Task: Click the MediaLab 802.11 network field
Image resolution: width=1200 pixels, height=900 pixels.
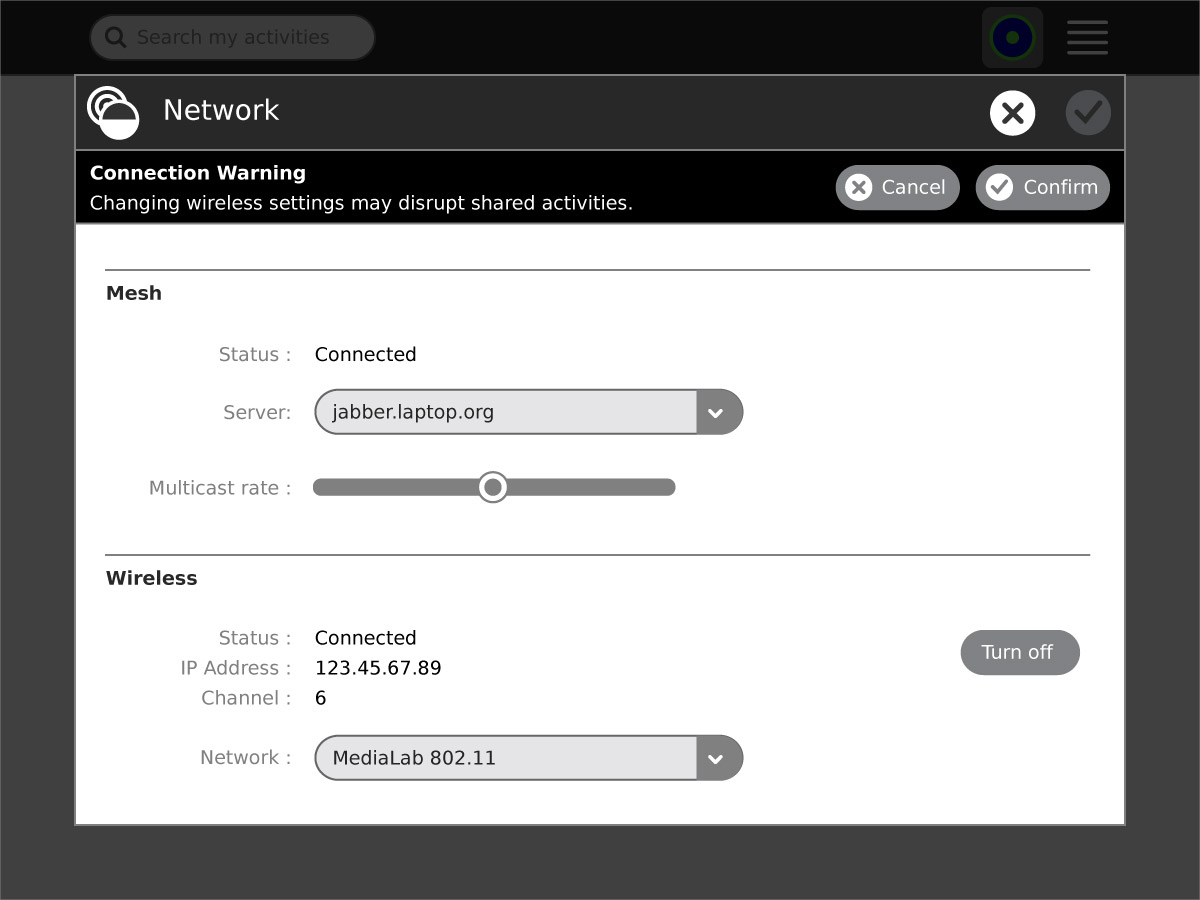Action: 505,758
